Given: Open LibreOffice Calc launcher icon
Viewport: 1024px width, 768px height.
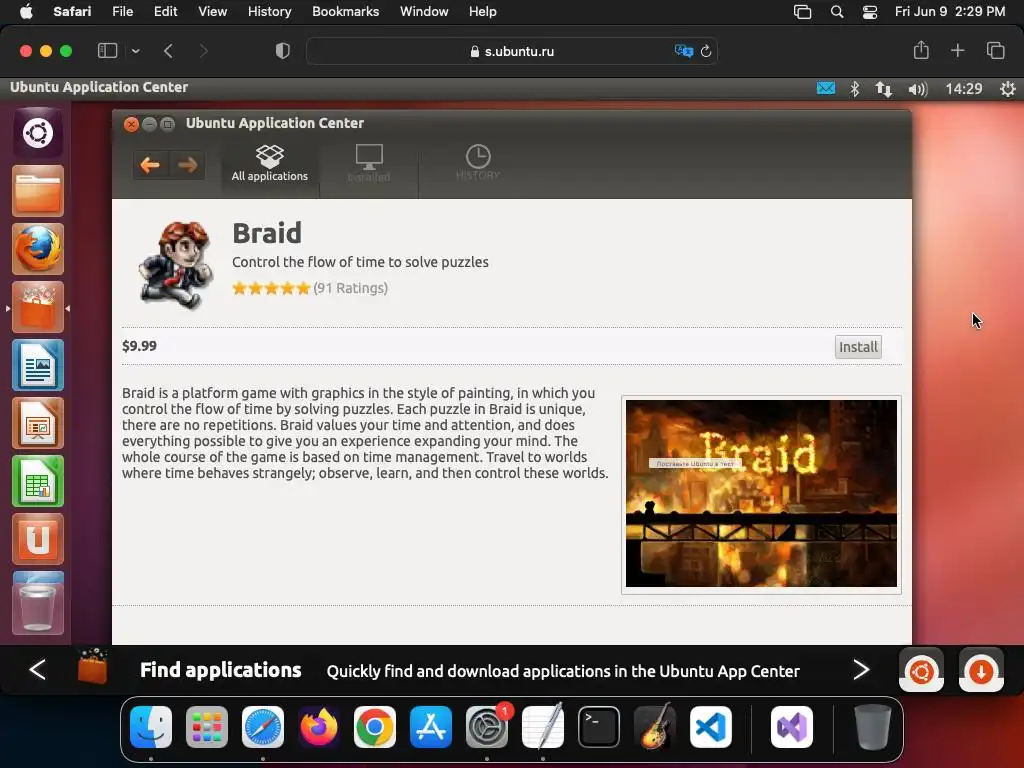Looking at the screenshot, I should click(38, 481).
